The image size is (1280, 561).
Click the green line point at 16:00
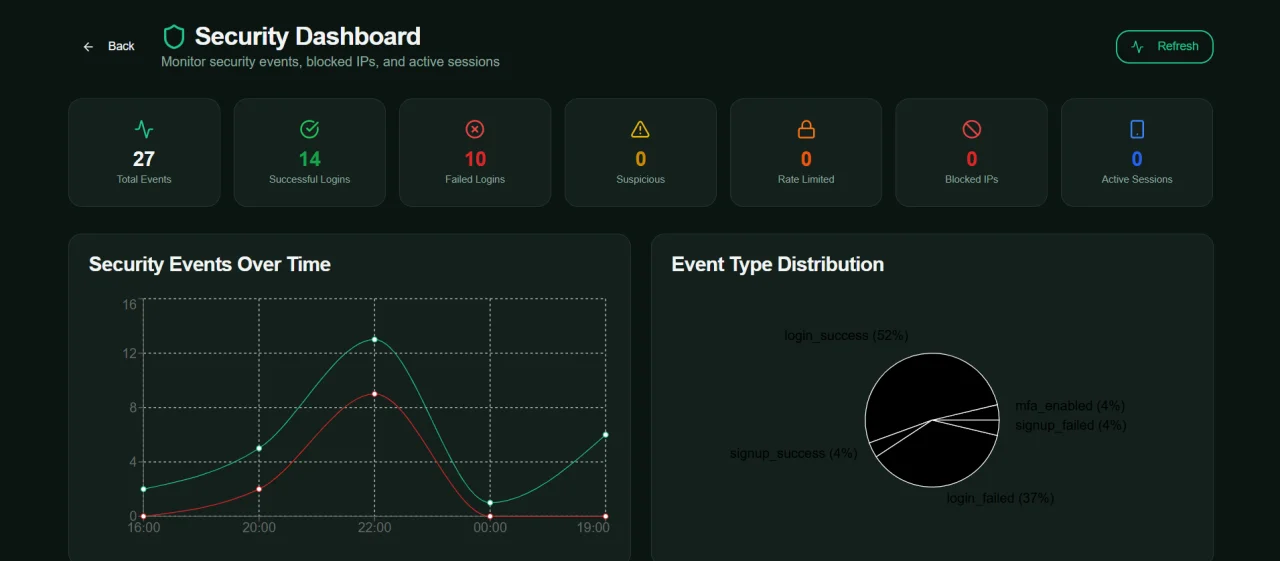point(144,489)
